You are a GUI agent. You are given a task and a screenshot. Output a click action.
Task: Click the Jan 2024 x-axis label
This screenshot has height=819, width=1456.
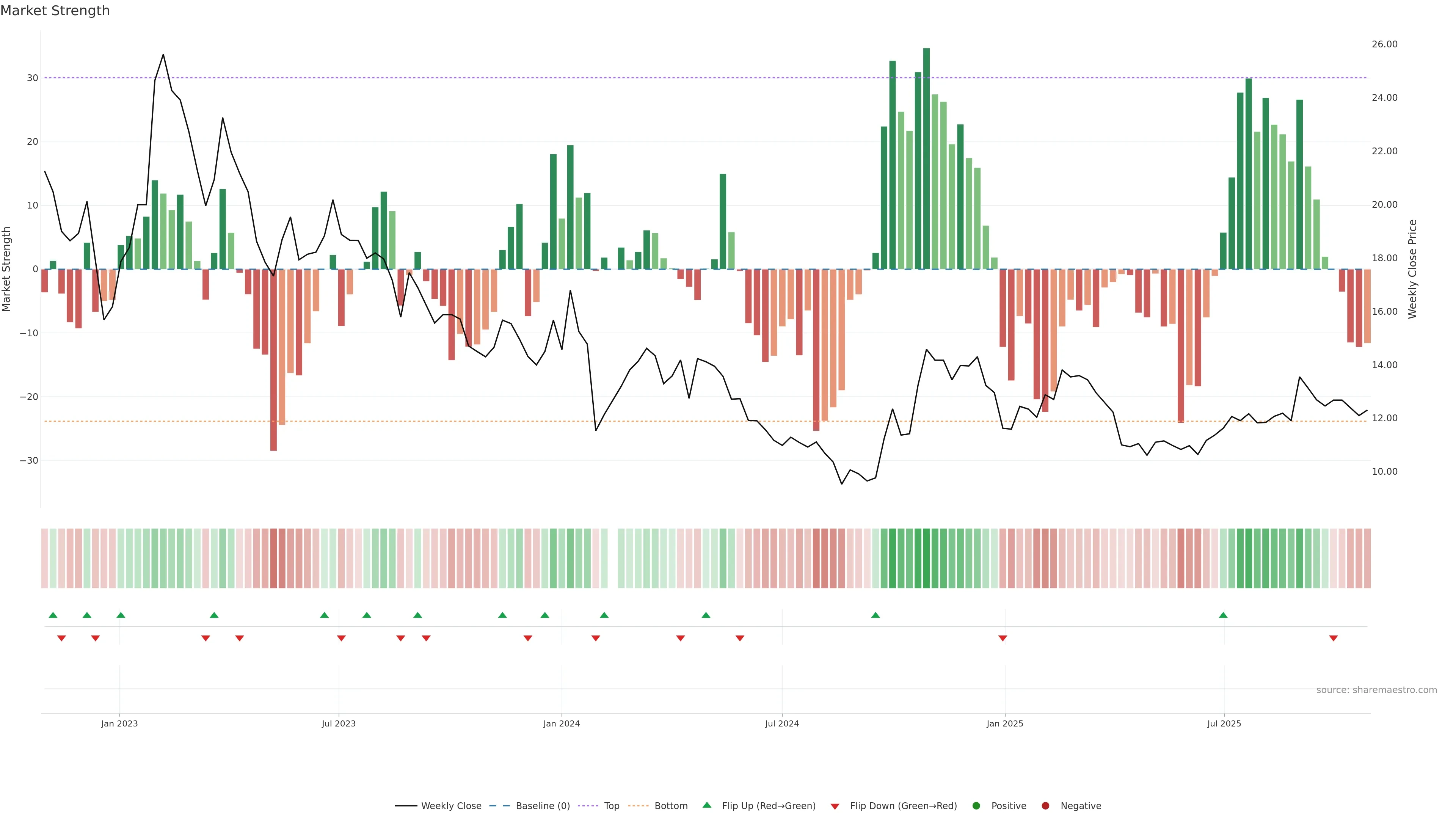pos(561,723)
